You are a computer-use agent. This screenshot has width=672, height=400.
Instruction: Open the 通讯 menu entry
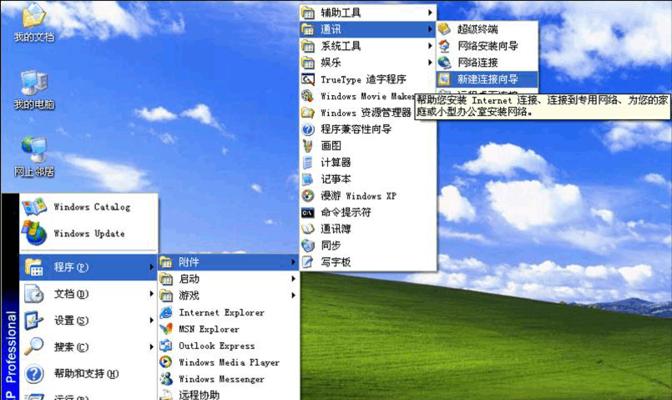point(368,29)
